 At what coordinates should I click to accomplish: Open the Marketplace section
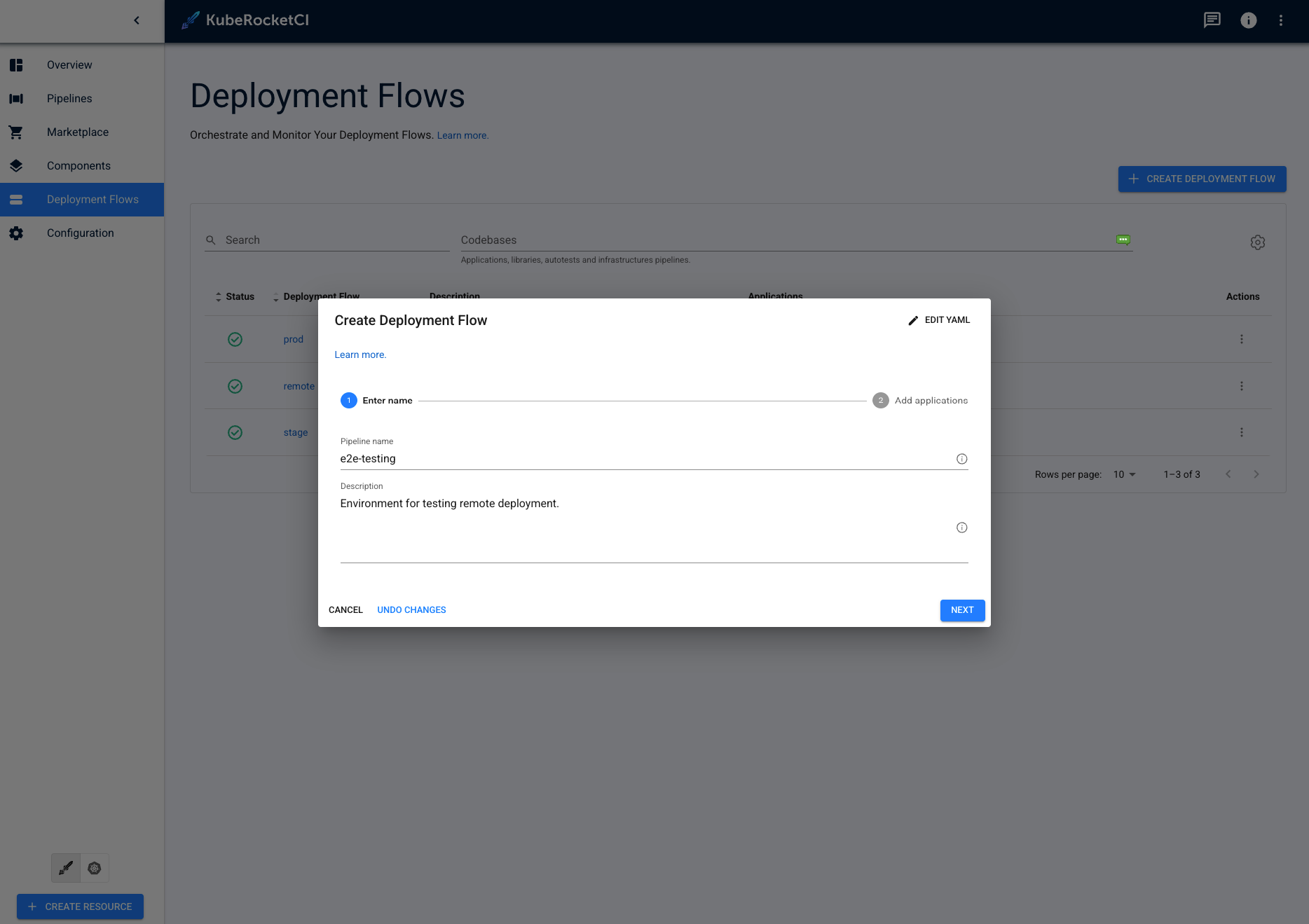pos(77,132)
